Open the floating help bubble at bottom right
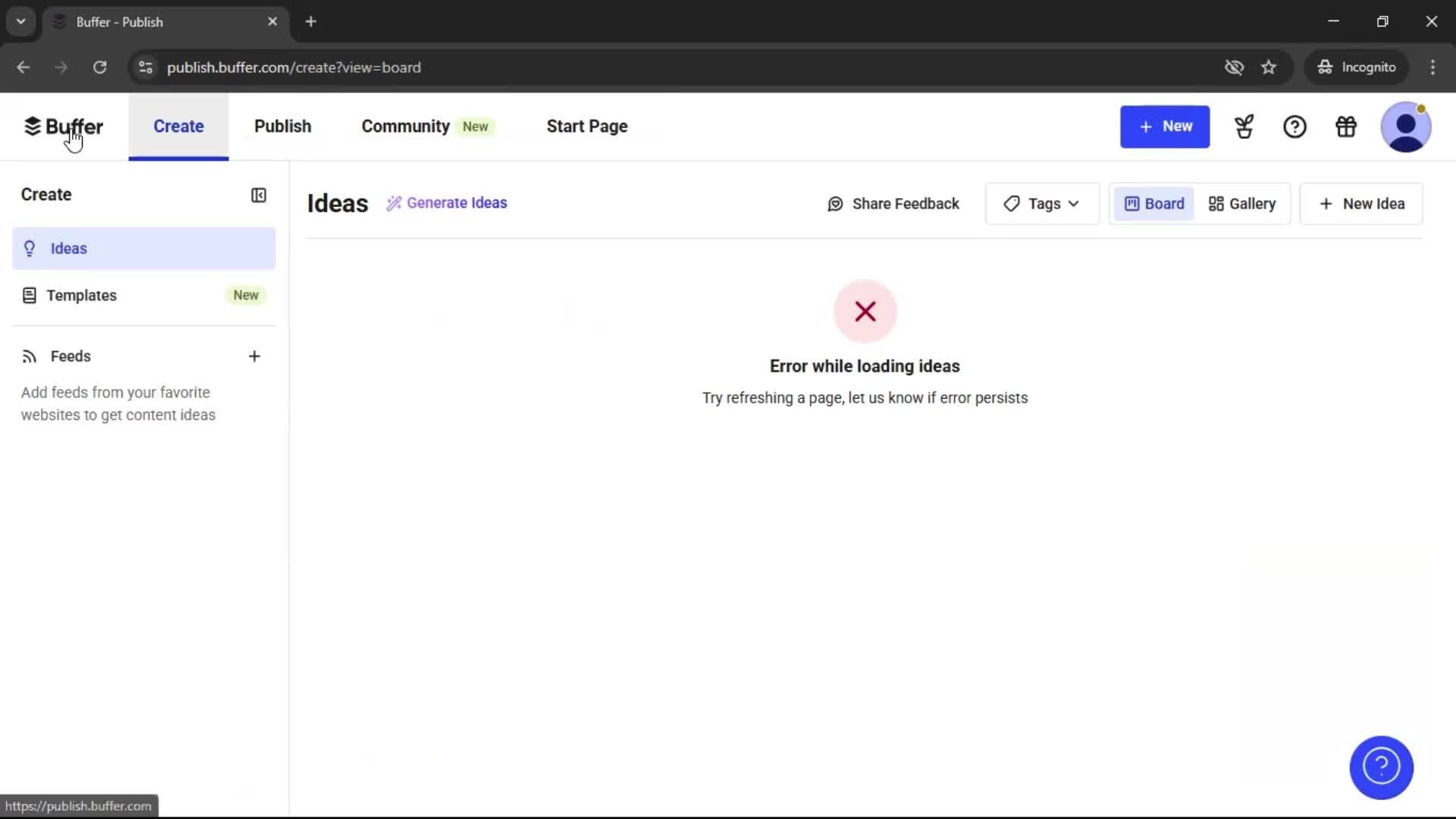This screenshot has width=1456, height=819. pos(1382,767)
